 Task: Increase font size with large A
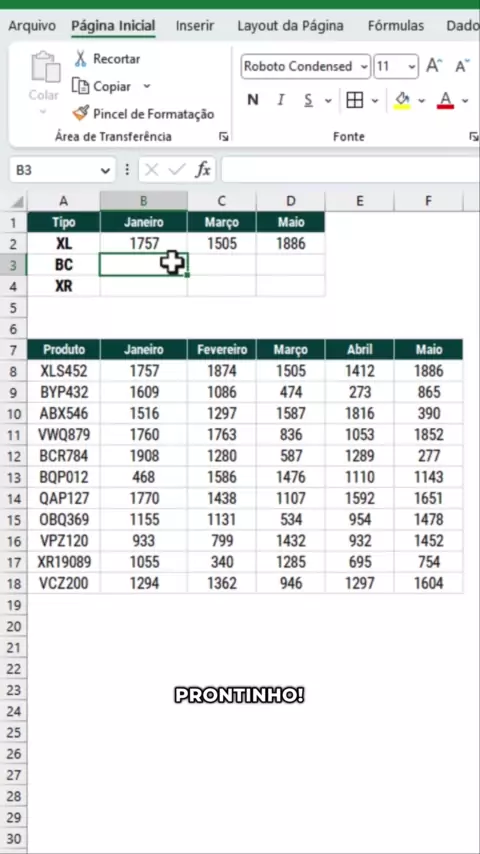434,66
